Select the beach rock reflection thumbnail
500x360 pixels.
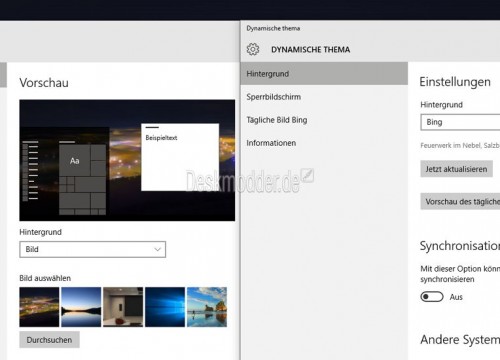coord(207,307)
